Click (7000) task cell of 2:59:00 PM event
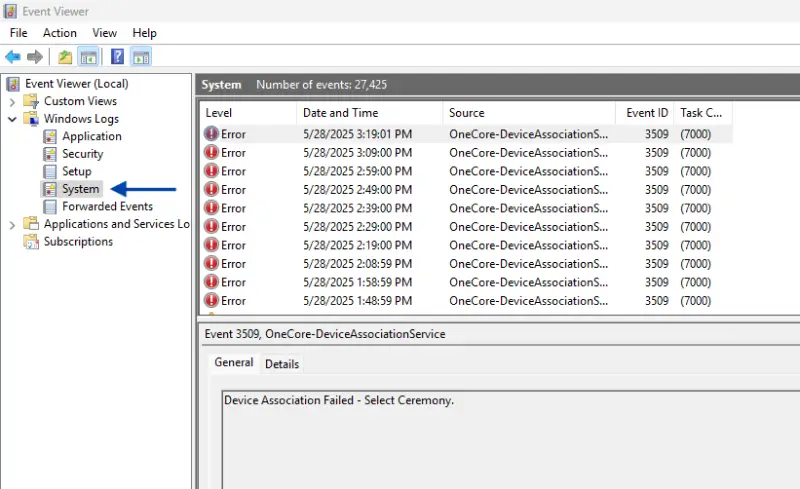The image size is (800, 489). click(695, 170)
